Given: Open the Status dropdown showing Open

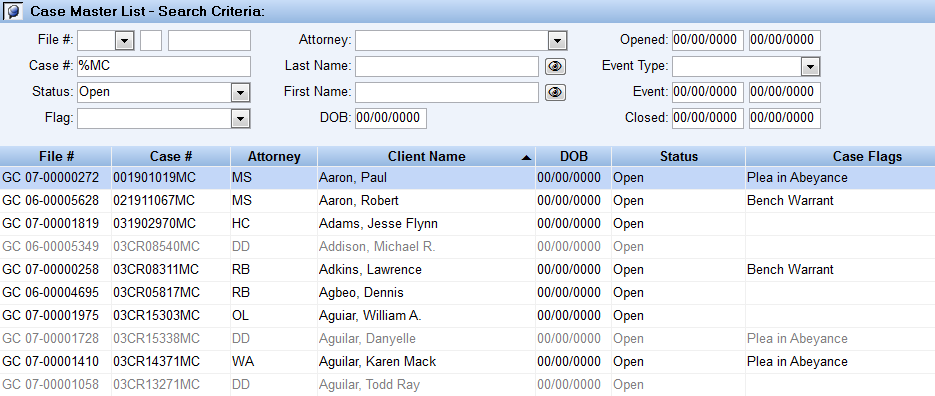Looking at the screenshot, I should pos(240,92).
